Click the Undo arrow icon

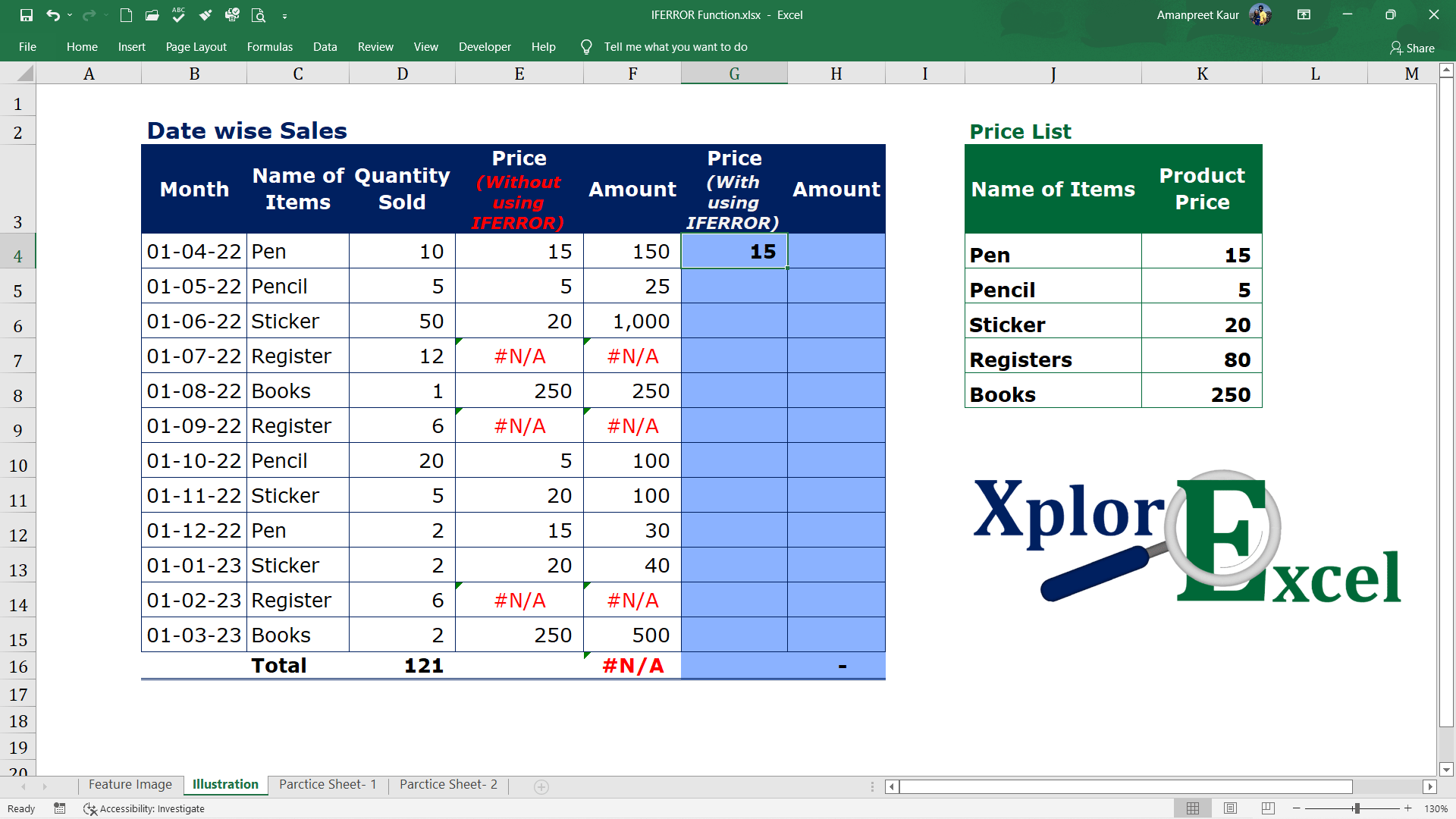[52, 15]
